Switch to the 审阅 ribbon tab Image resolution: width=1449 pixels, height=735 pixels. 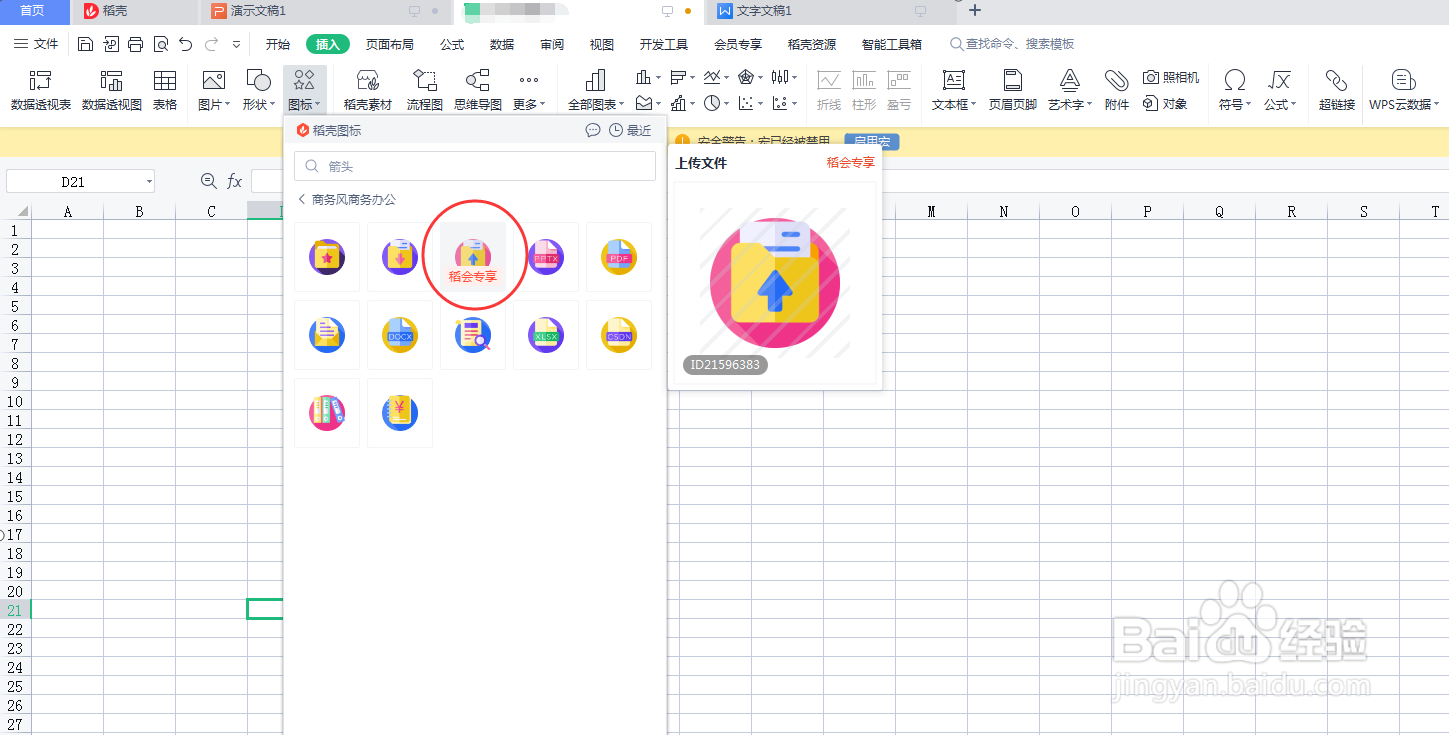pos(552,44)
